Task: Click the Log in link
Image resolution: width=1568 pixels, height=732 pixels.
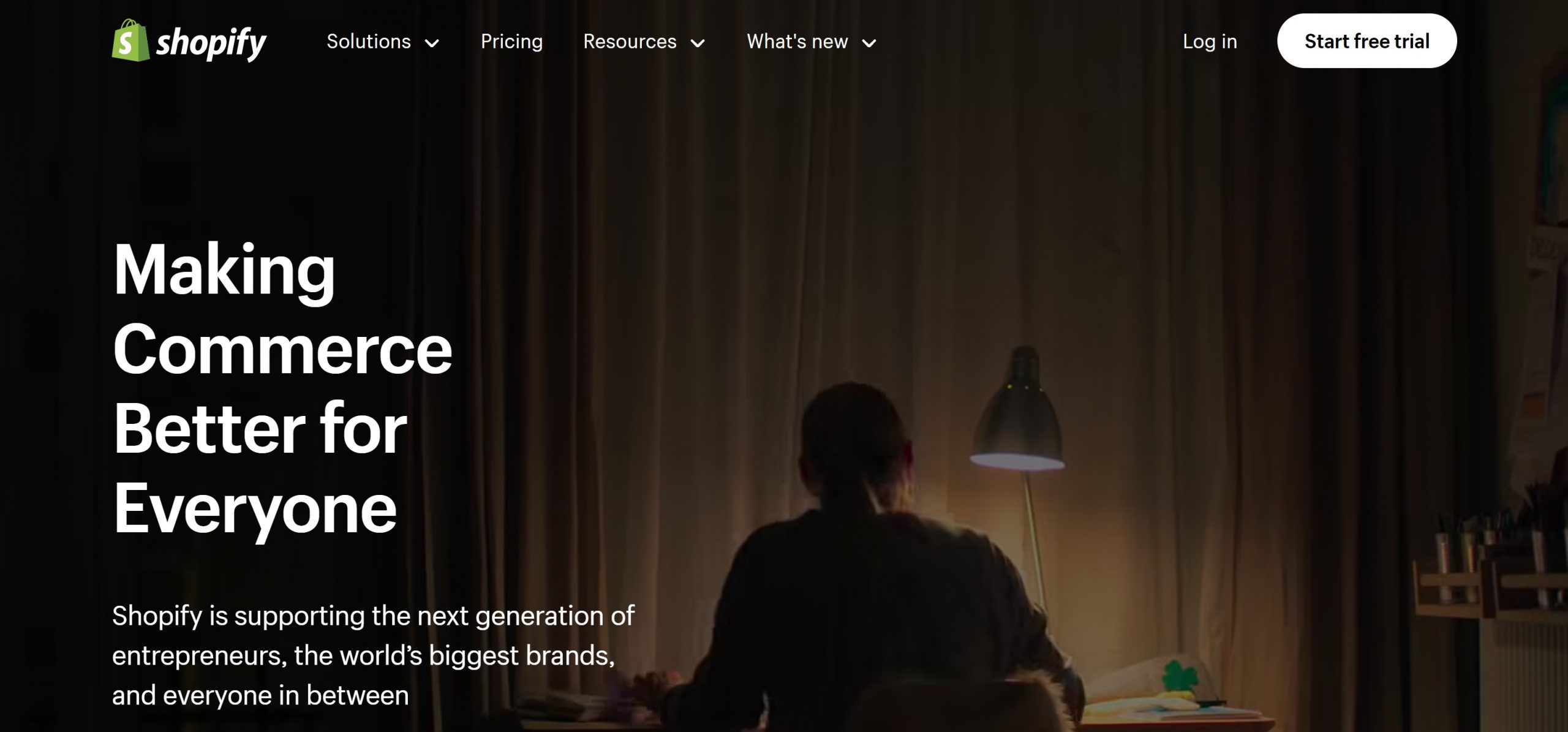Action: [1210, 42]
